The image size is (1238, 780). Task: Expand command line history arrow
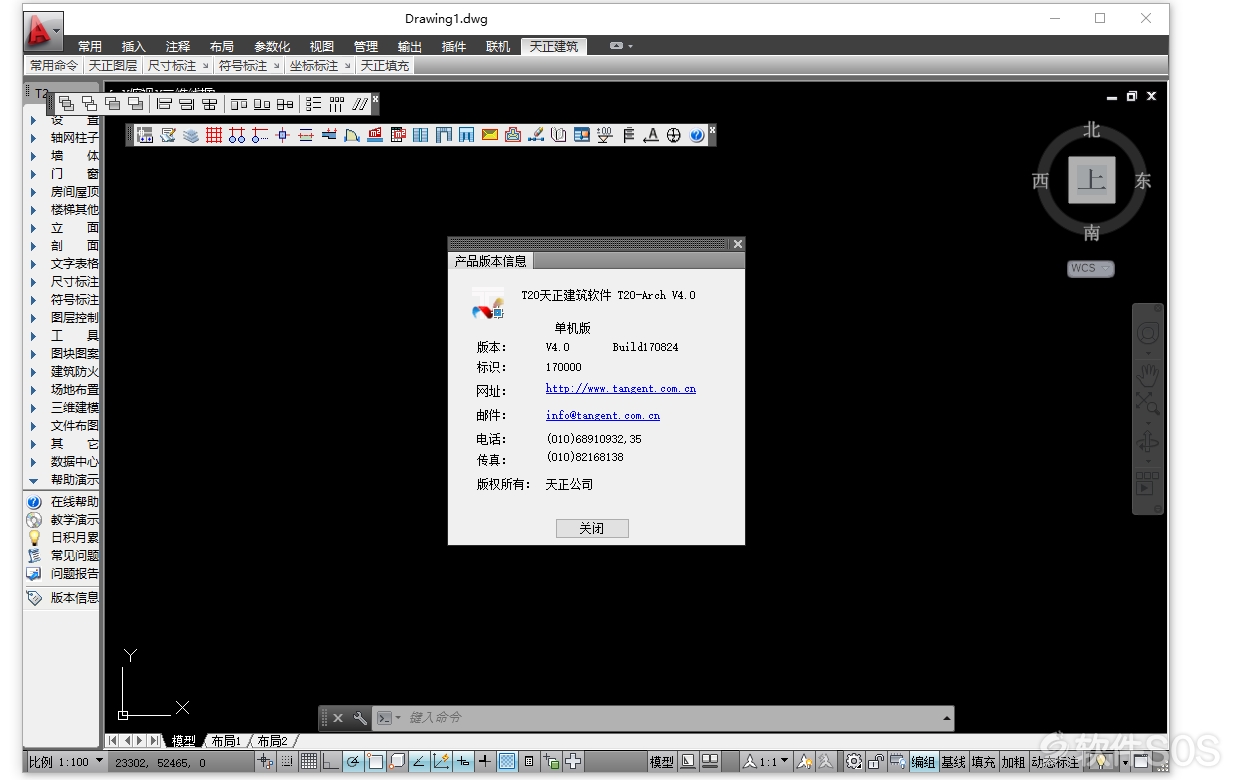(946, 718)
